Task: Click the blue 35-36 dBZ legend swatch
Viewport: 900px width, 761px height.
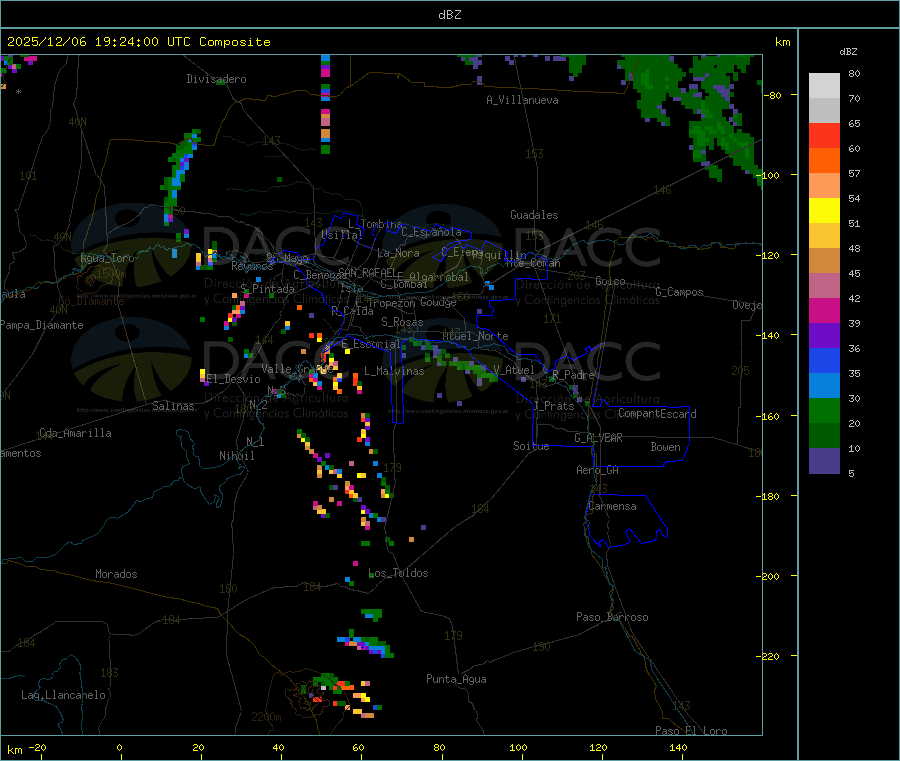Action: pos(824,360)
